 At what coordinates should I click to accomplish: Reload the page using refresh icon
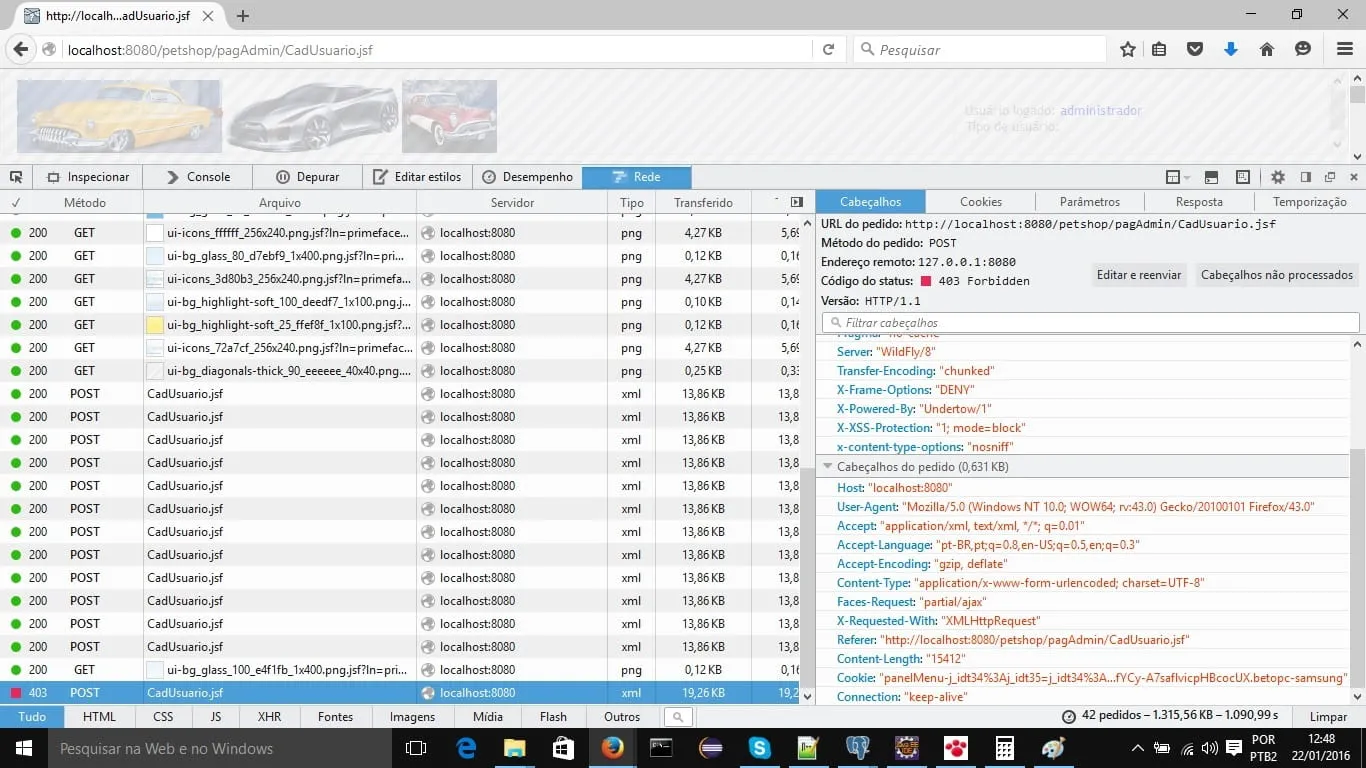click(x=828, y=49)
